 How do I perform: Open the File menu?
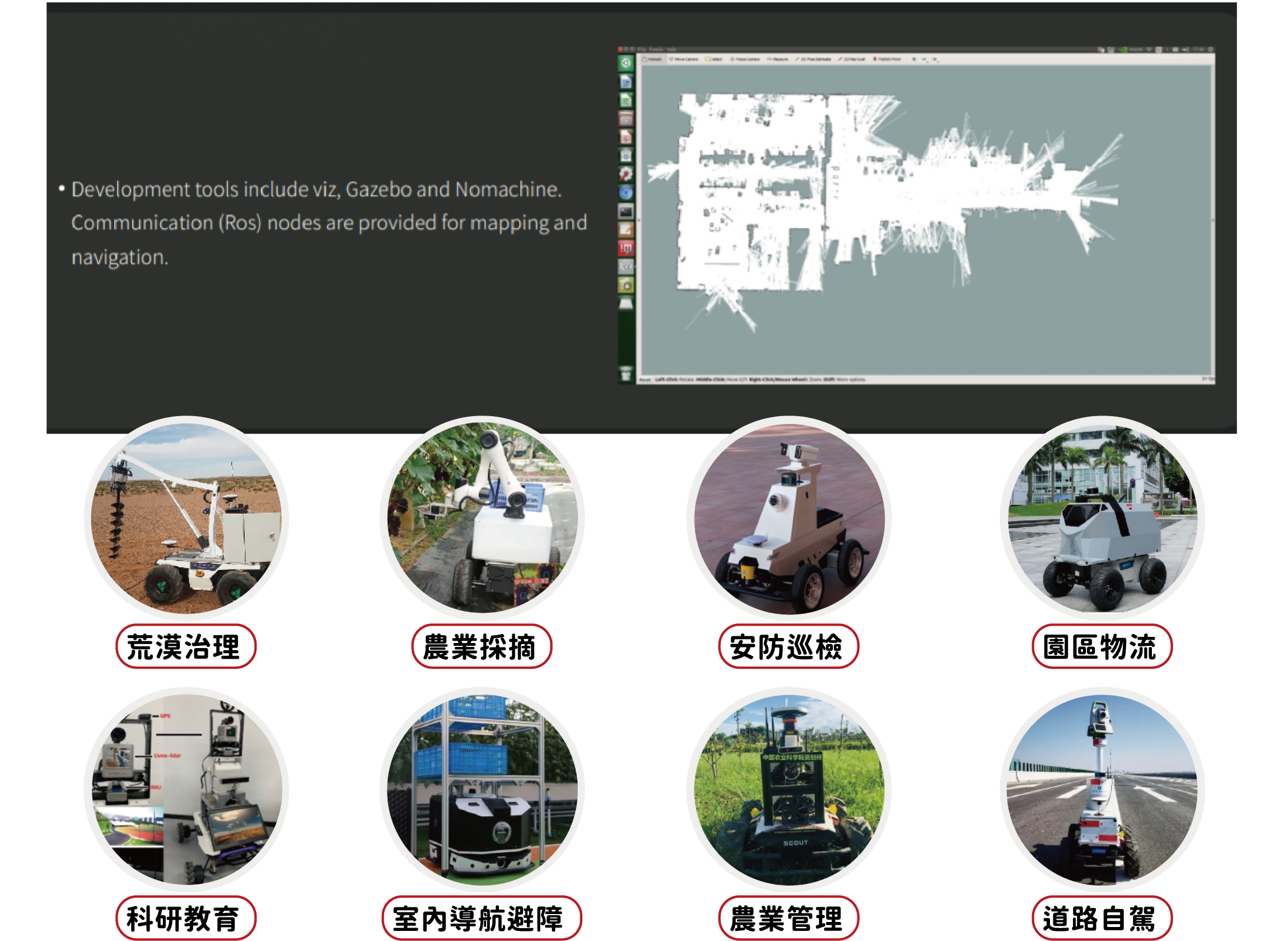pyautogui.click(x=642, y=49)
